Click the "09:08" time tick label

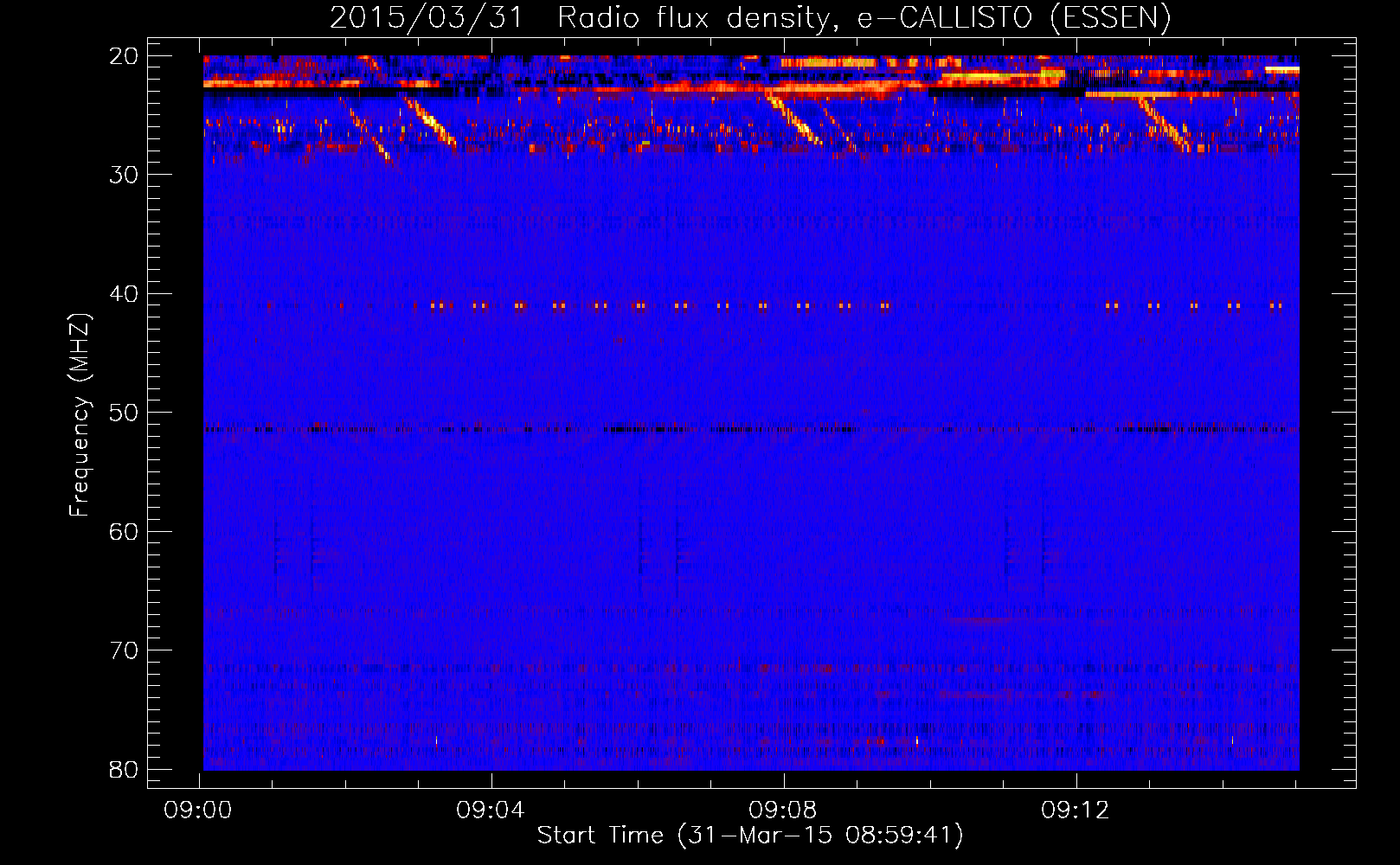pos(783,811)
